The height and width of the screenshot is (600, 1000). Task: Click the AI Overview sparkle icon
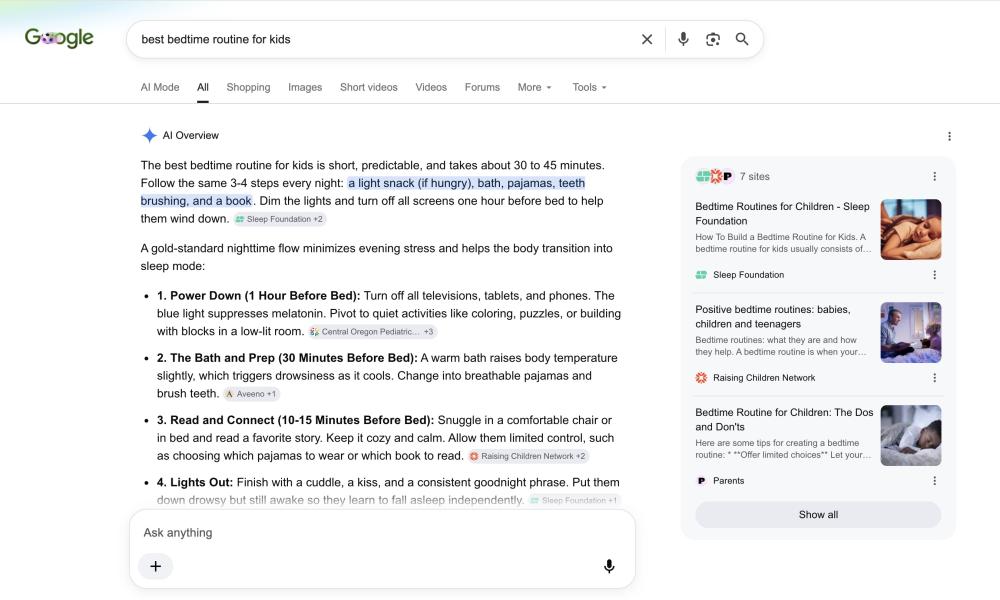point(149,135)
